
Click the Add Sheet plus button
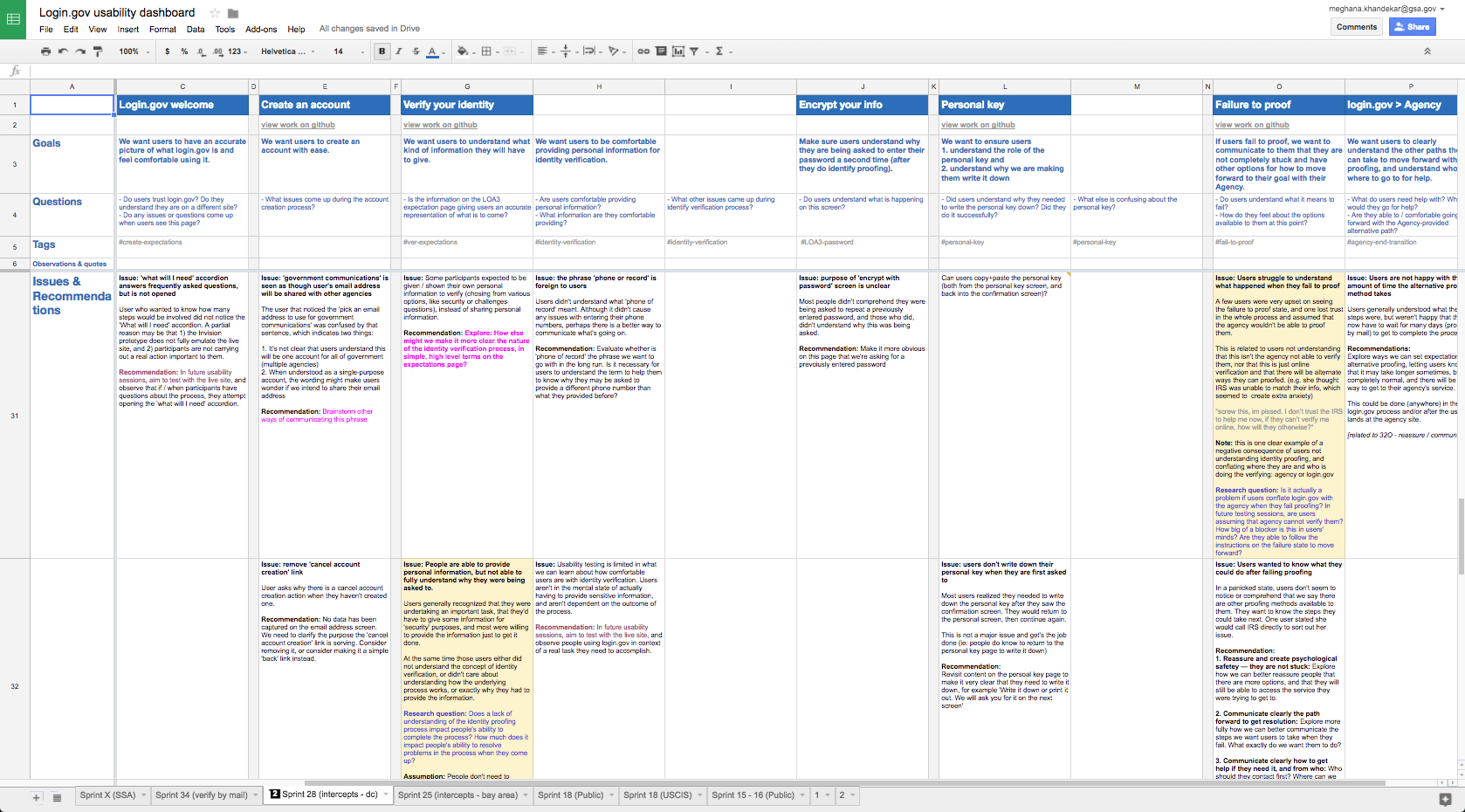coord(36,797)
